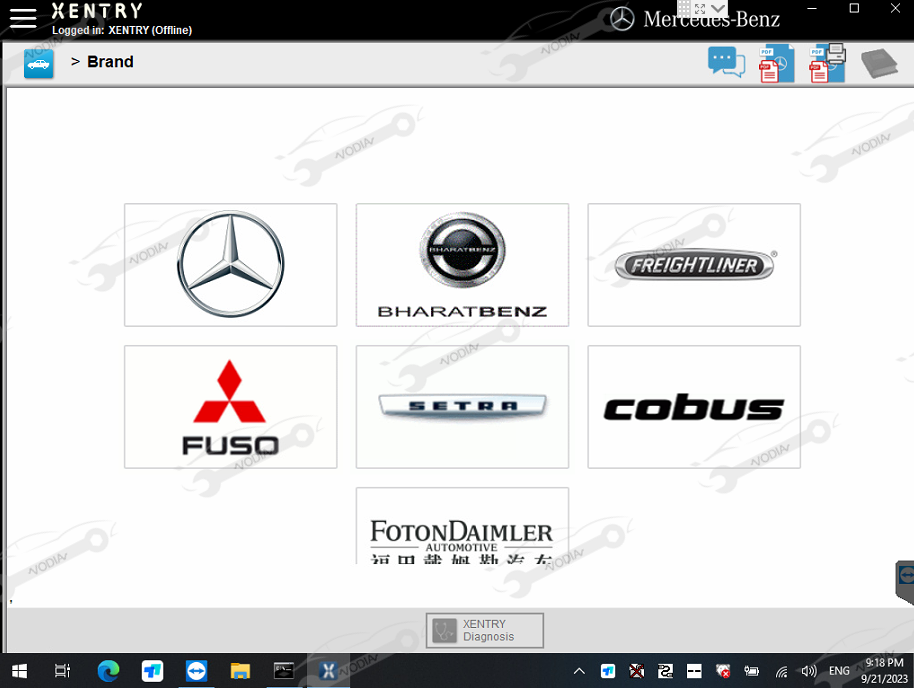
Task: Select the Setra brand tile
Action: (x=462, y=407)
